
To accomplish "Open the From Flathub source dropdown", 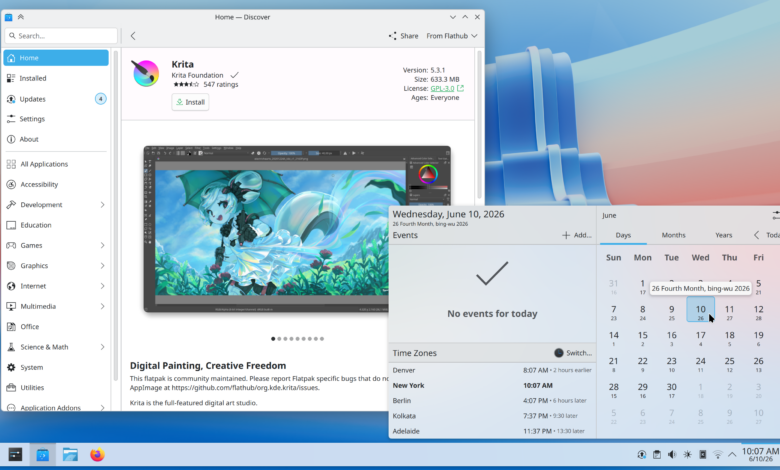I will coord(452,36).
